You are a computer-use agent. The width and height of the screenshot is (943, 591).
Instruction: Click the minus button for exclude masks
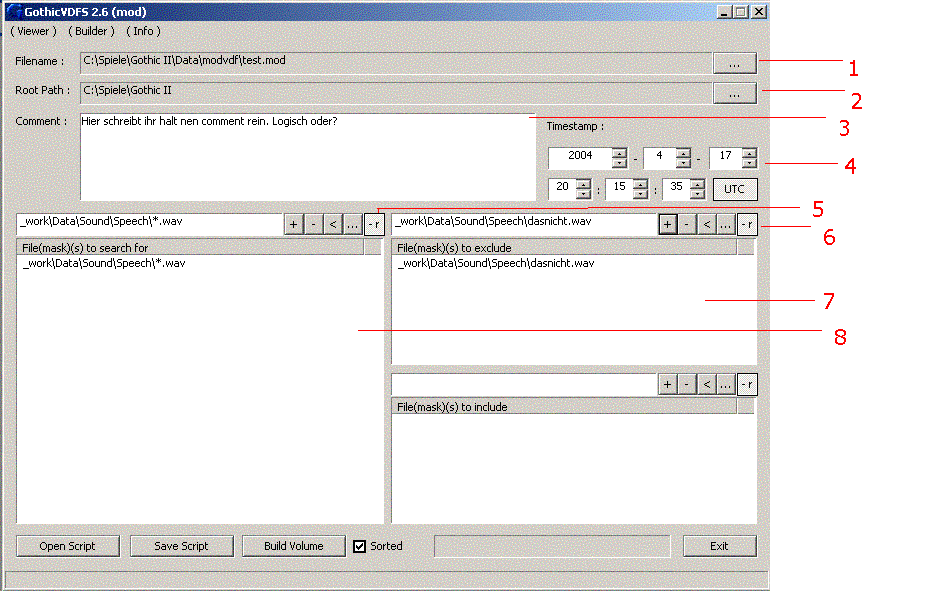pos(687,225)
